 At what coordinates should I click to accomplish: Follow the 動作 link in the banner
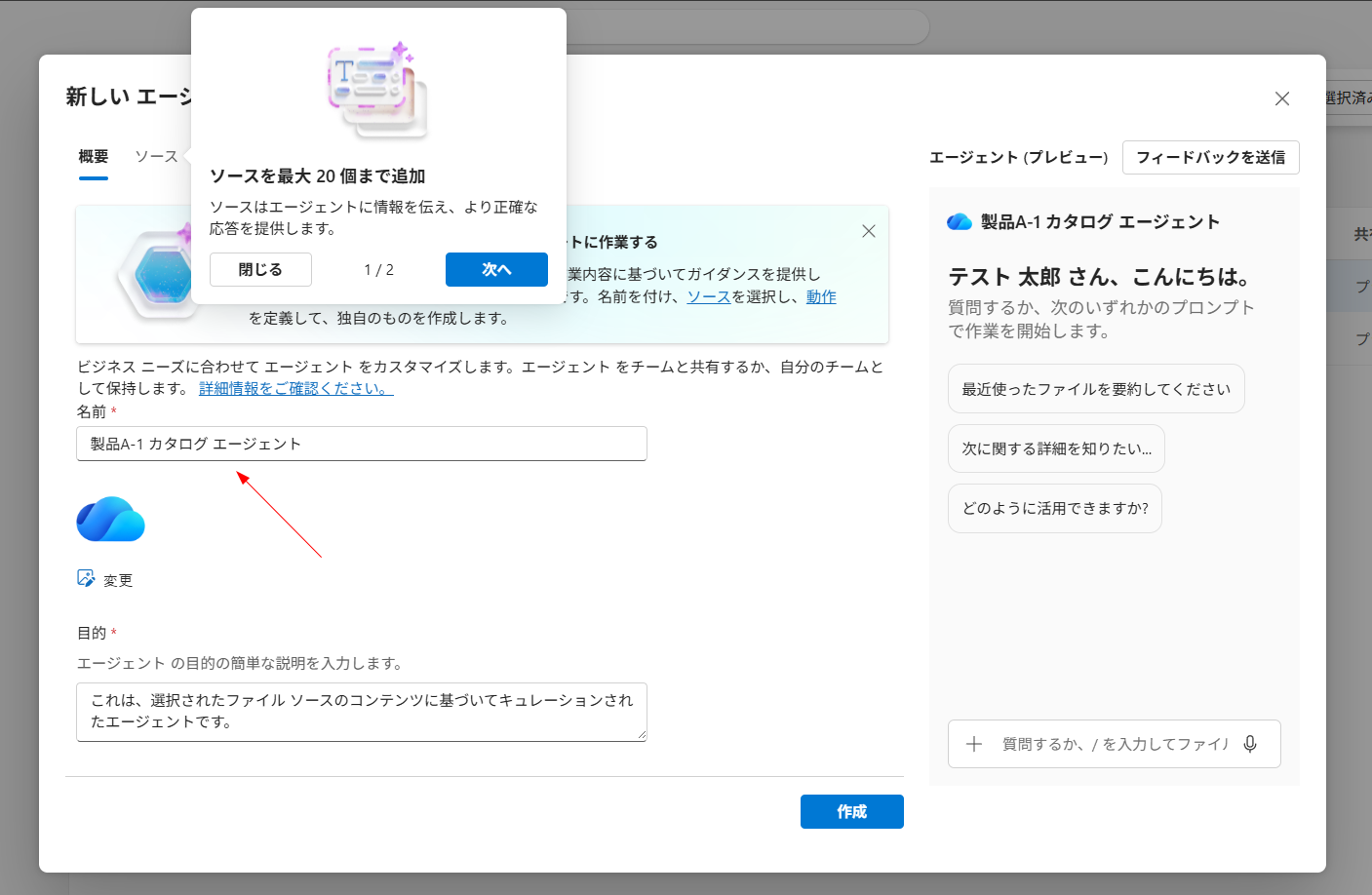(820, 296)
